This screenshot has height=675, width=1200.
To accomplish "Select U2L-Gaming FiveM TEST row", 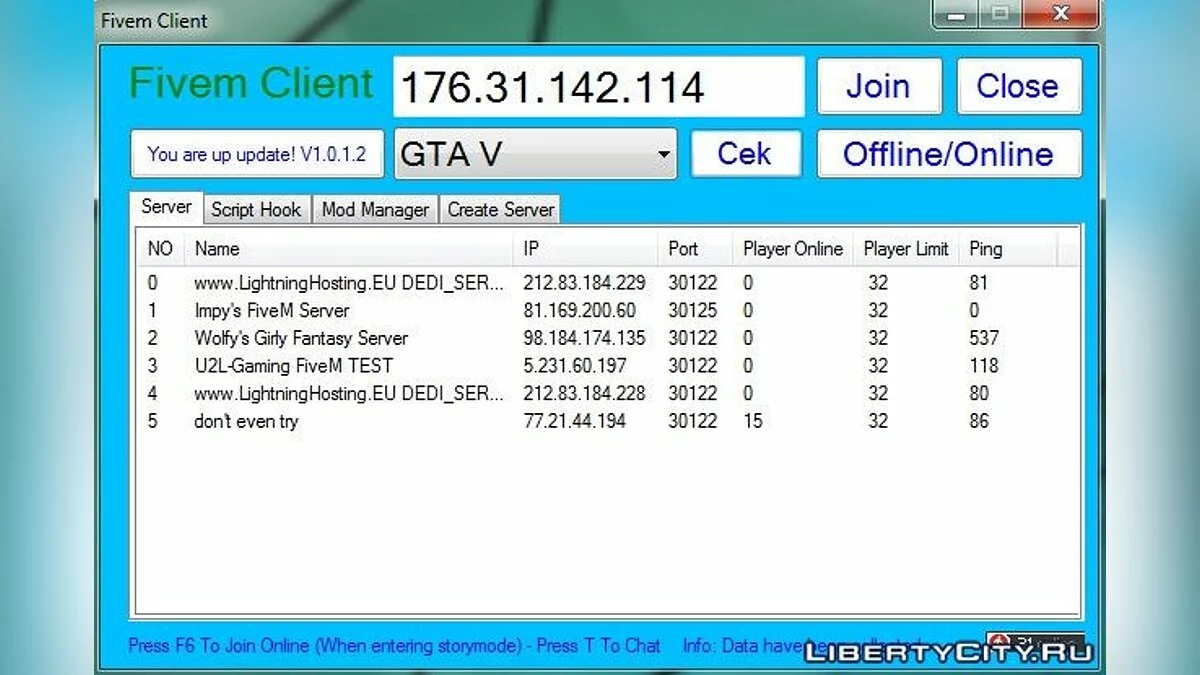I will 607,366.
